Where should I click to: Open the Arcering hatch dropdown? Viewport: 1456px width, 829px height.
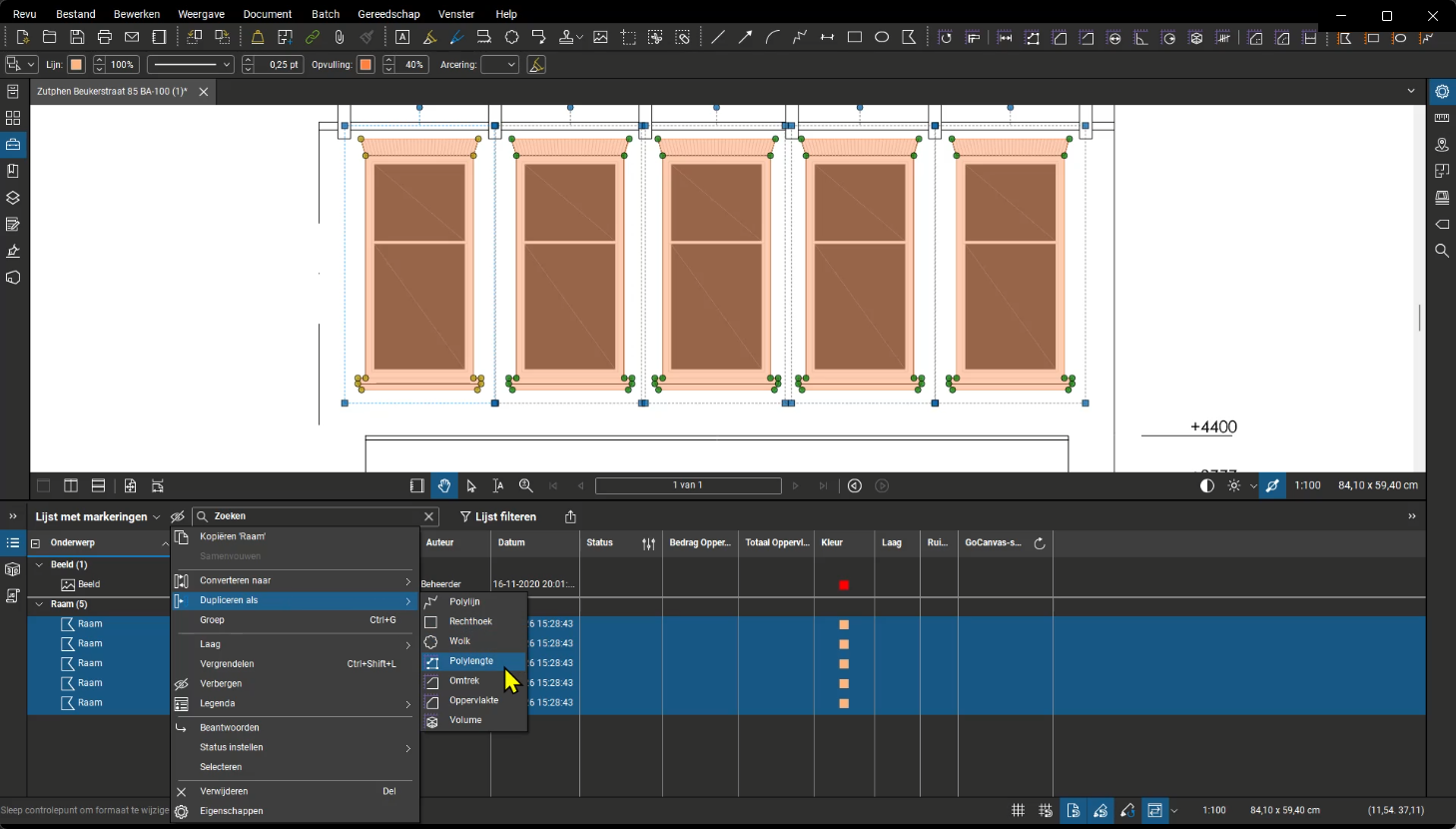499,64
